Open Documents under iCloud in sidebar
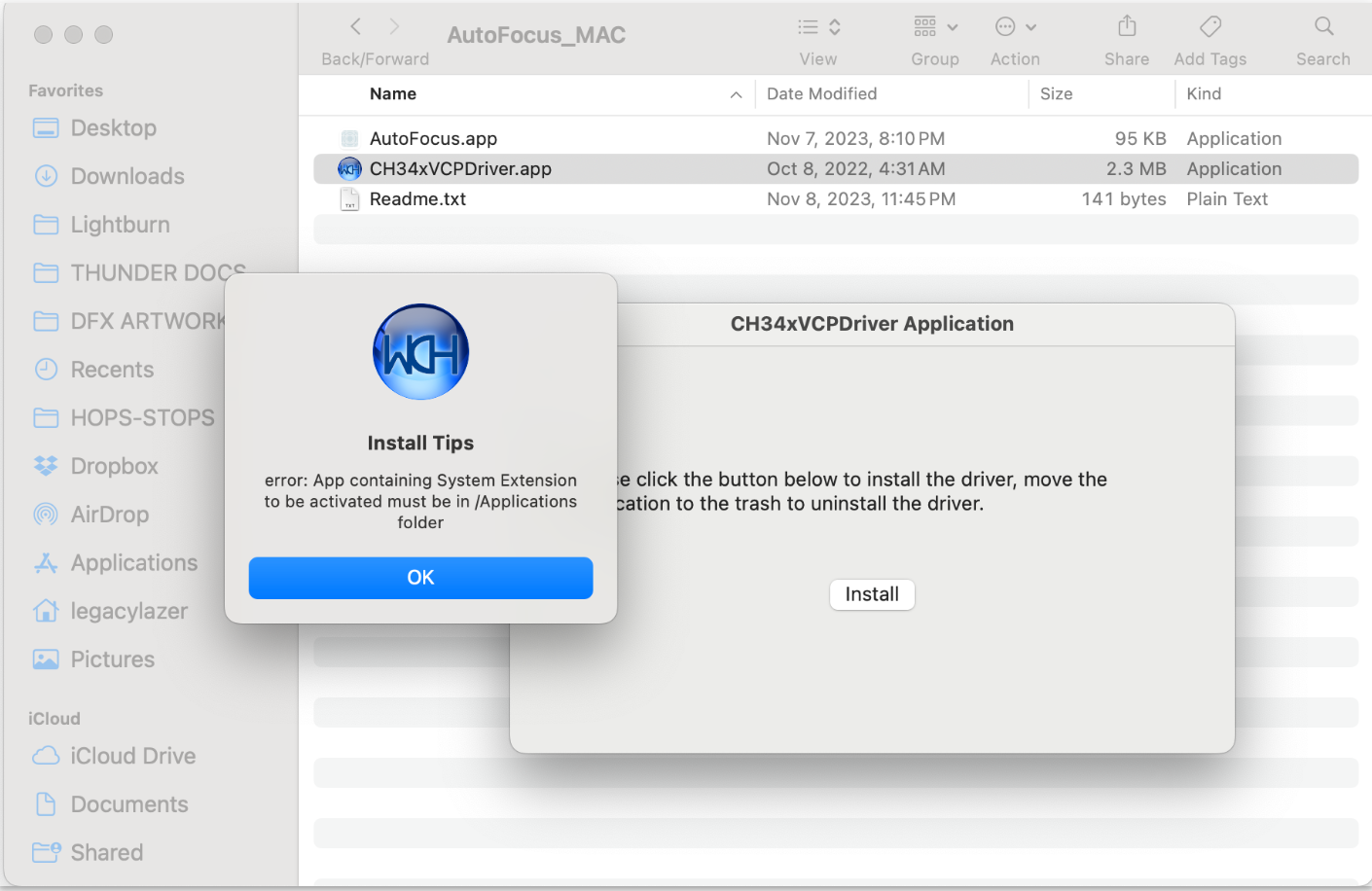 coord(129,804)
